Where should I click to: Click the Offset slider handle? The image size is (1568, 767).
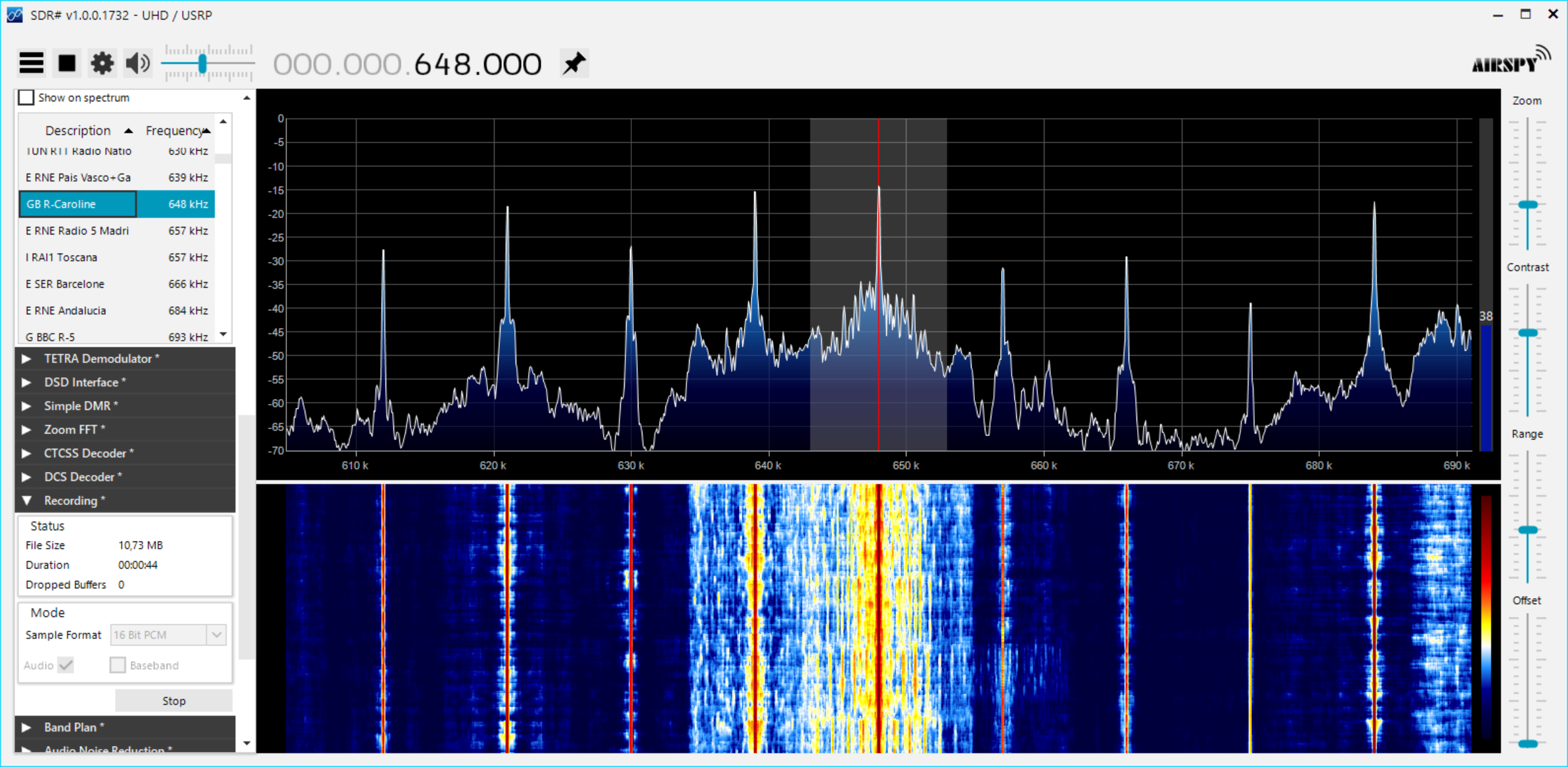pyautogui.click(x=1528, y=743)
